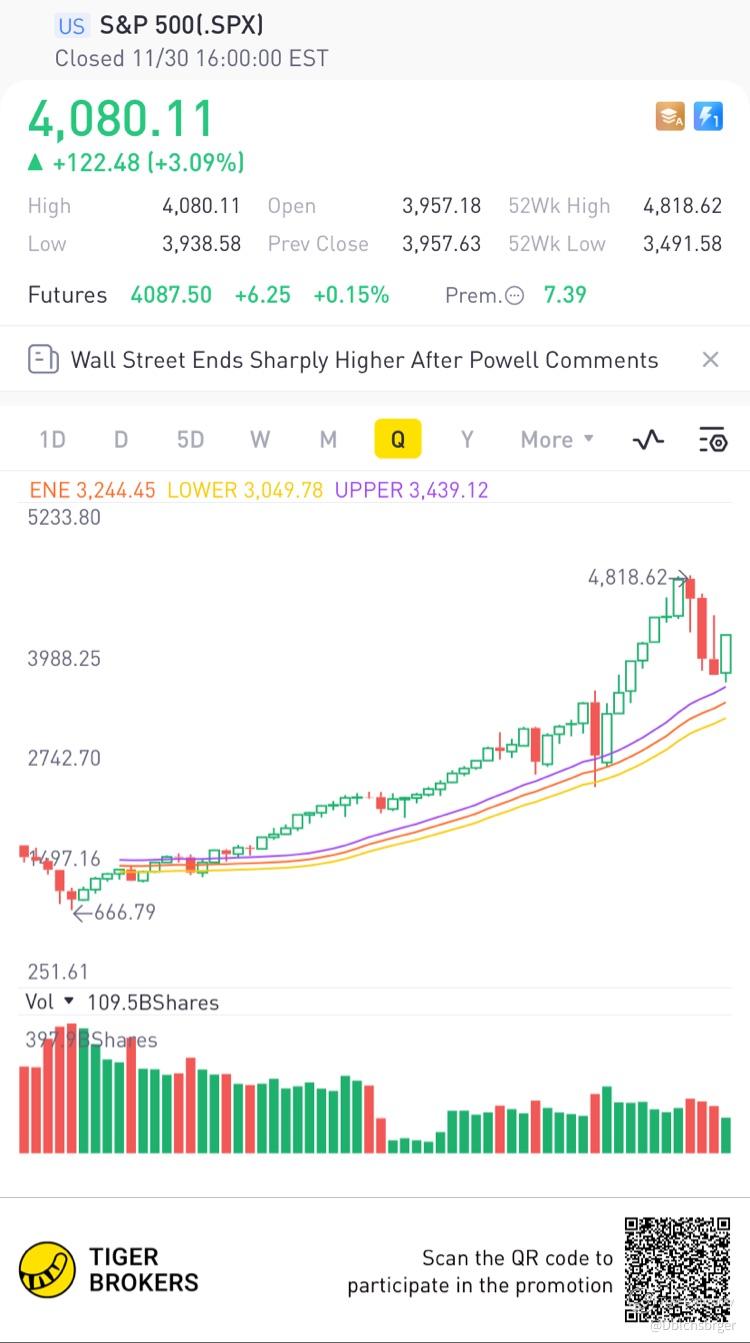Expand the Vol indicator dropdown arrow
Image resolution: width=750 pixels, height=1343 pixels.
(69, 1001)
